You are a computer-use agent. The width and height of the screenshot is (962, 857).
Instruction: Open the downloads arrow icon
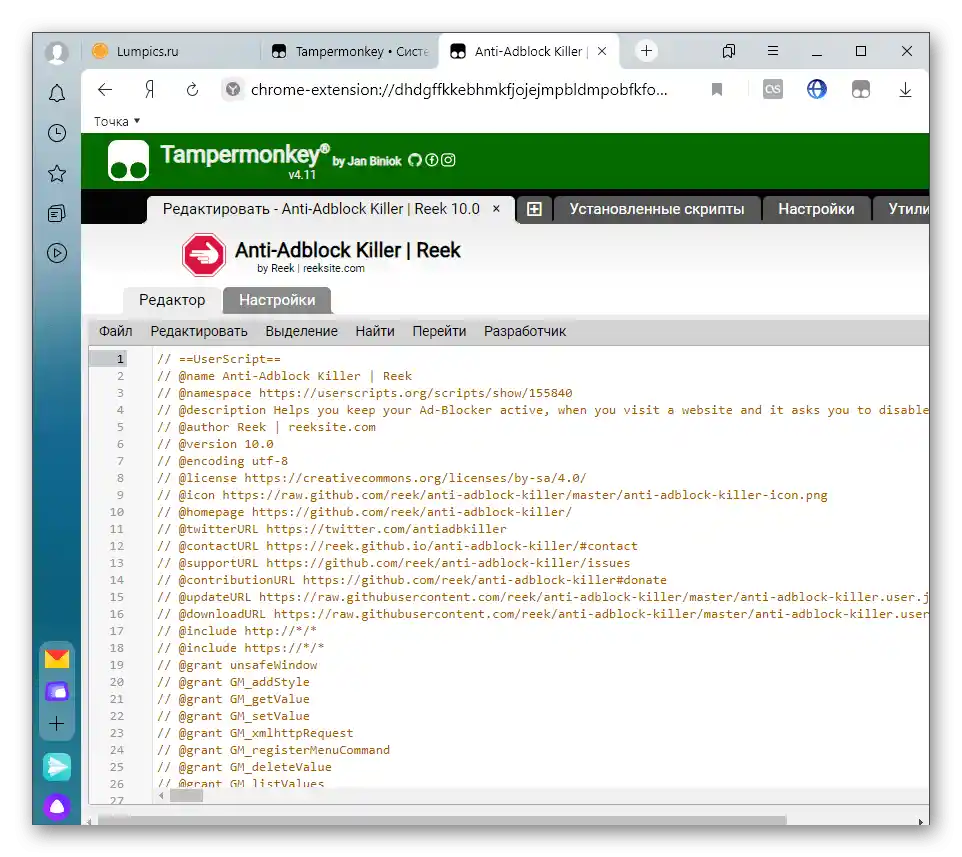tap(905, 90)
